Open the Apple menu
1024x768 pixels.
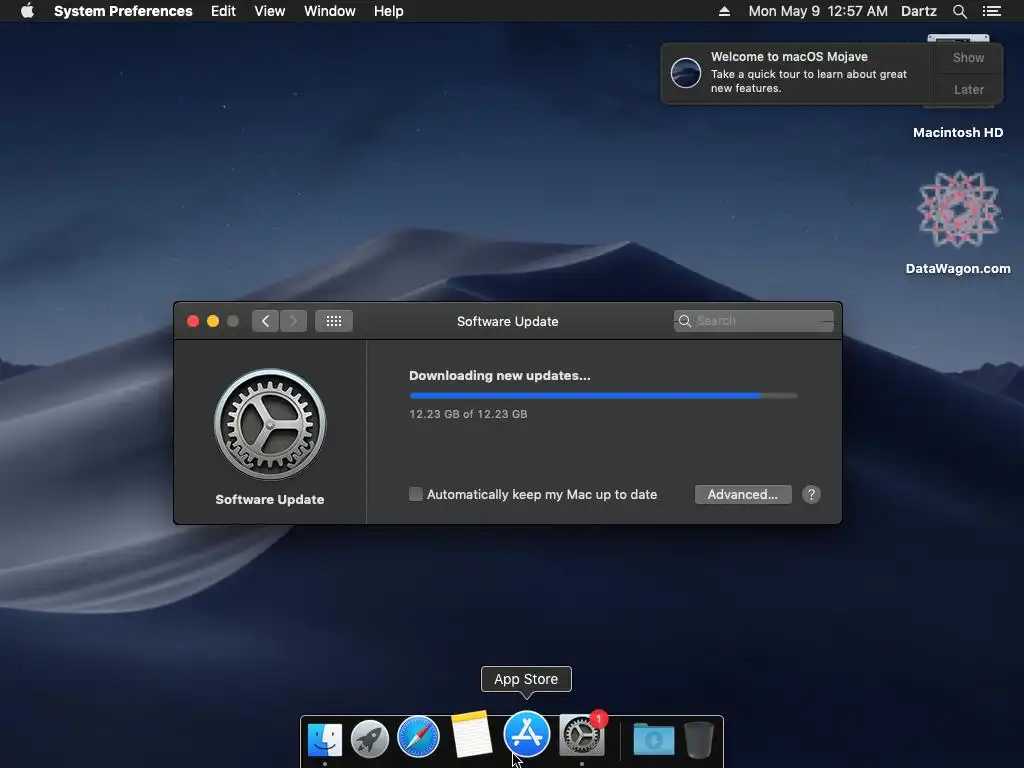(x=27, y=10)
